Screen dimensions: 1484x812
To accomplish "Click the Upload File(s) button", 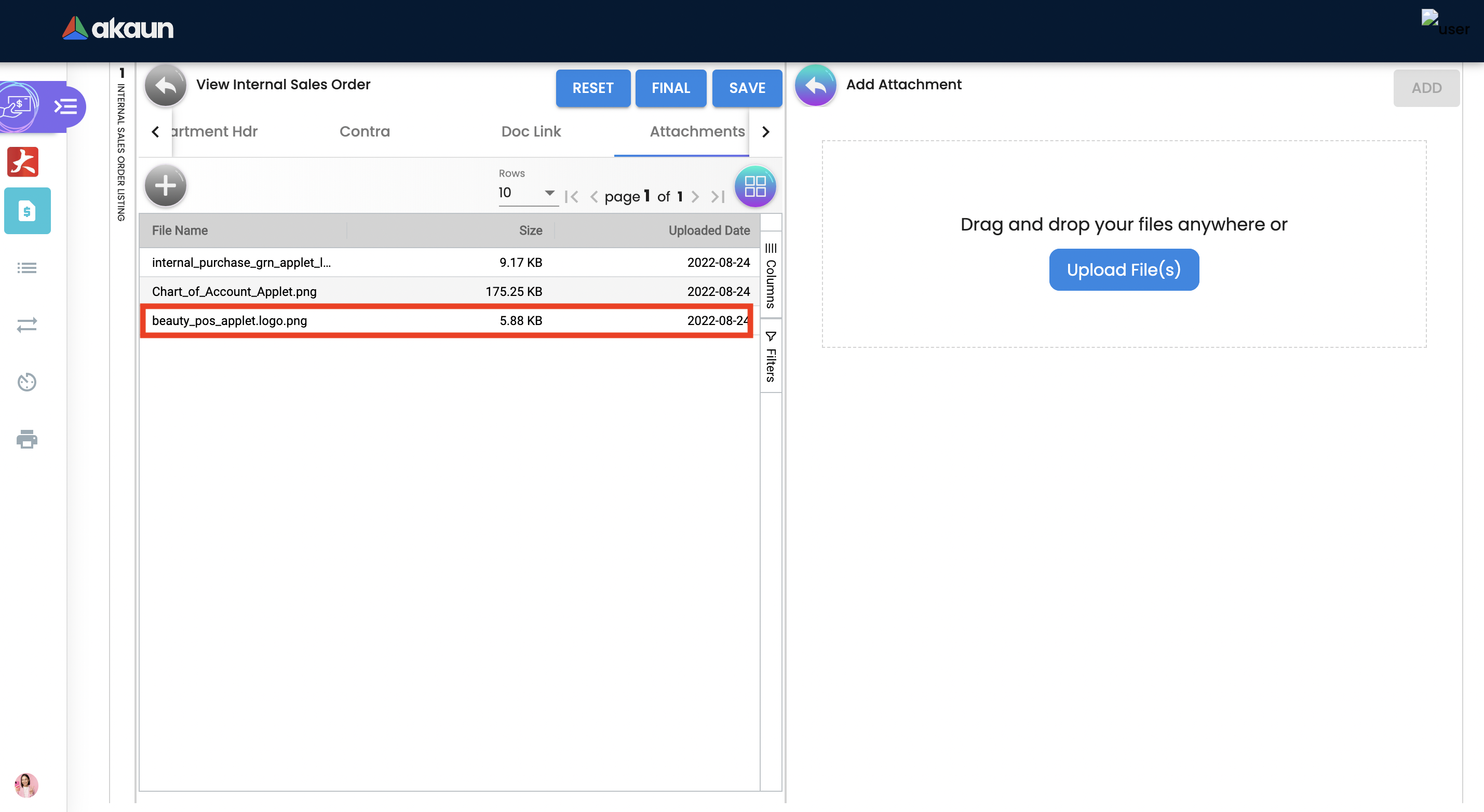I will point(1123,269).
